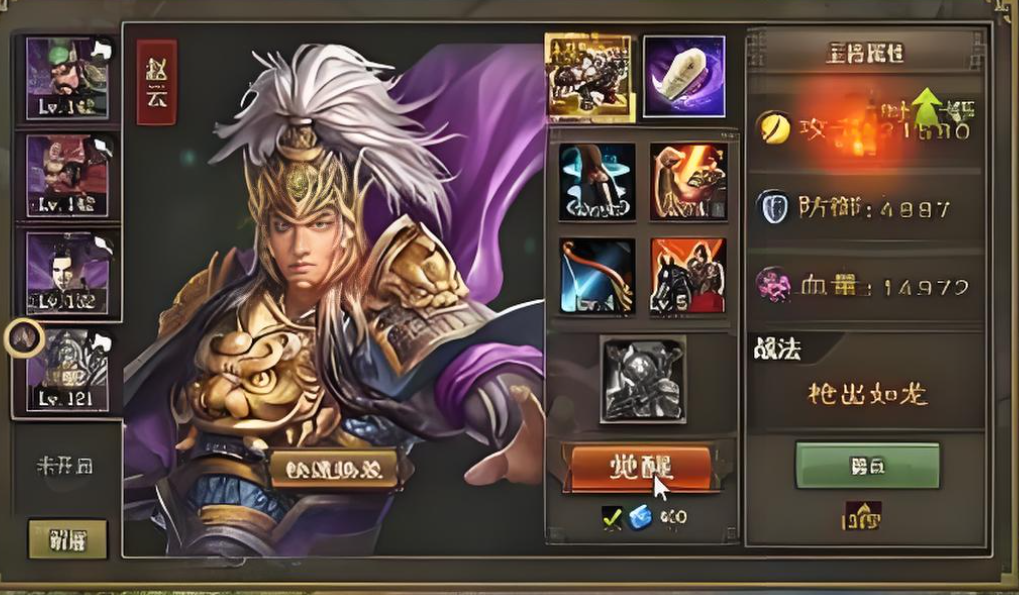Click the button at bottom of hero sidebar
This screenshot has height=595, width=1019.
point(68,539)
